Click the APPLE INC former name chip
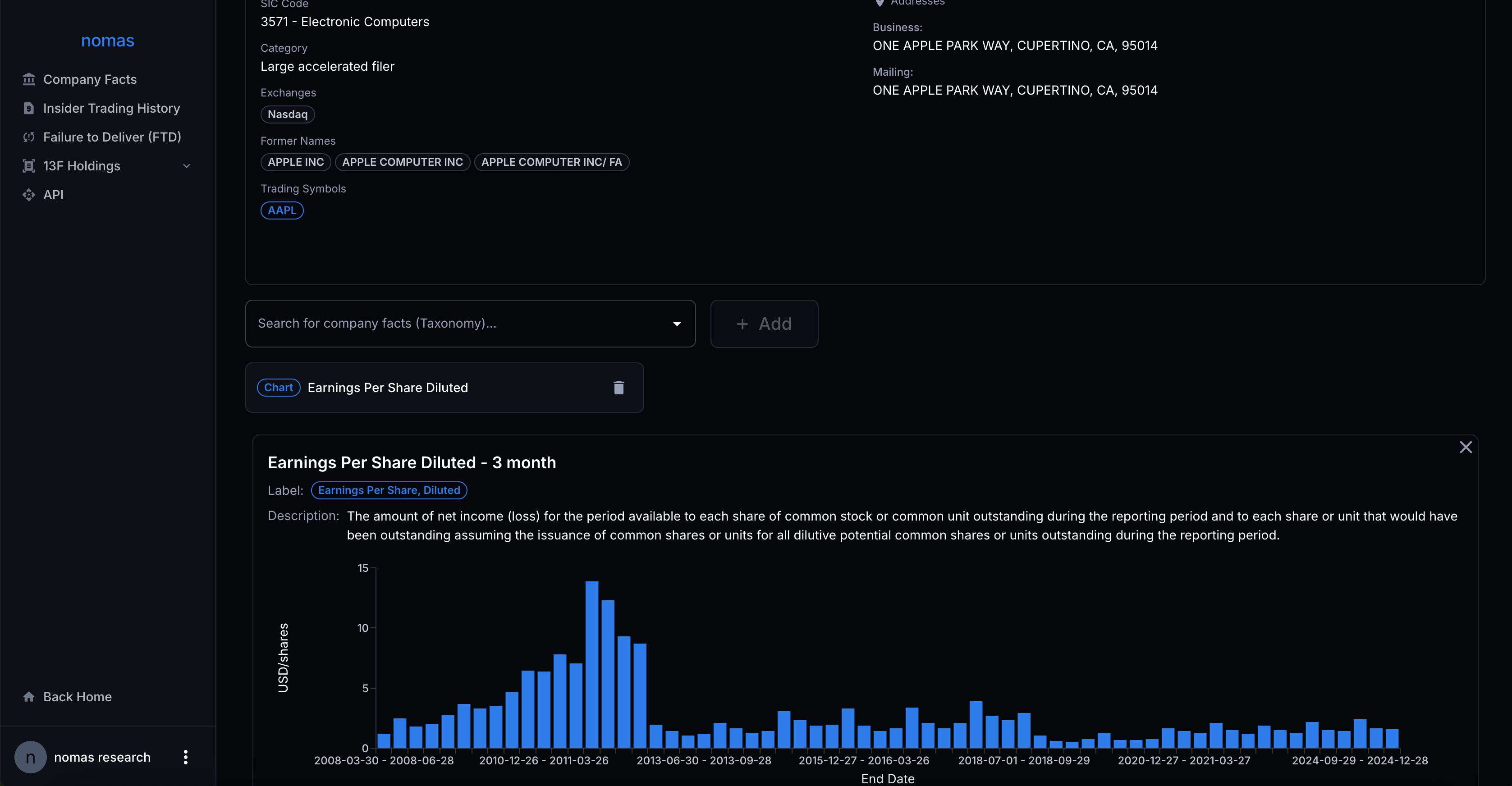1512x786 pixels. [x=296, y=162]
